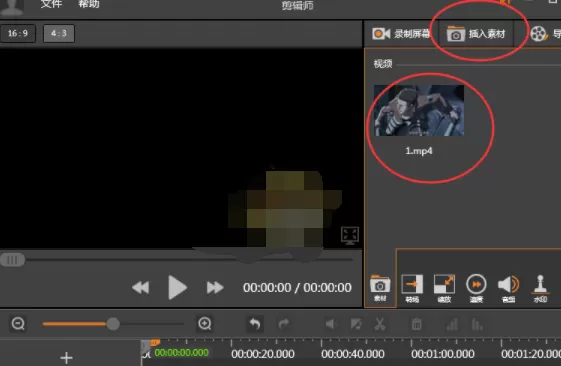Switch to the 转场 transition tab

412,288
